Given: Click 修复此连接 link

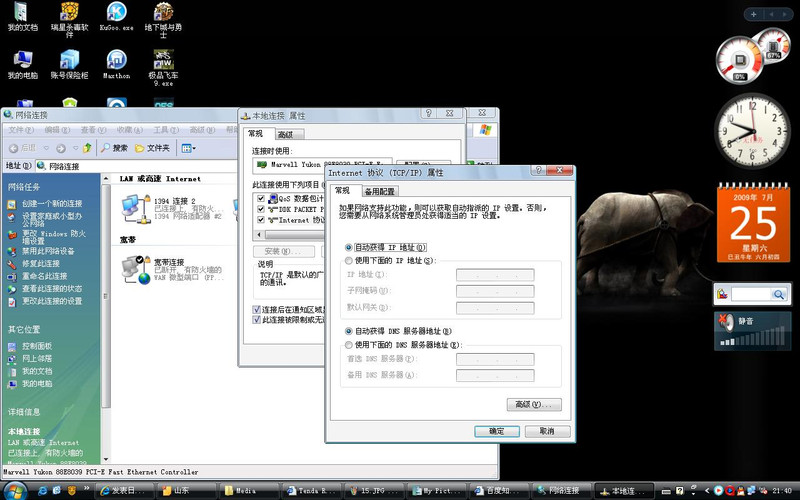Looking at the screenshot, I should [x=40, y=263].
